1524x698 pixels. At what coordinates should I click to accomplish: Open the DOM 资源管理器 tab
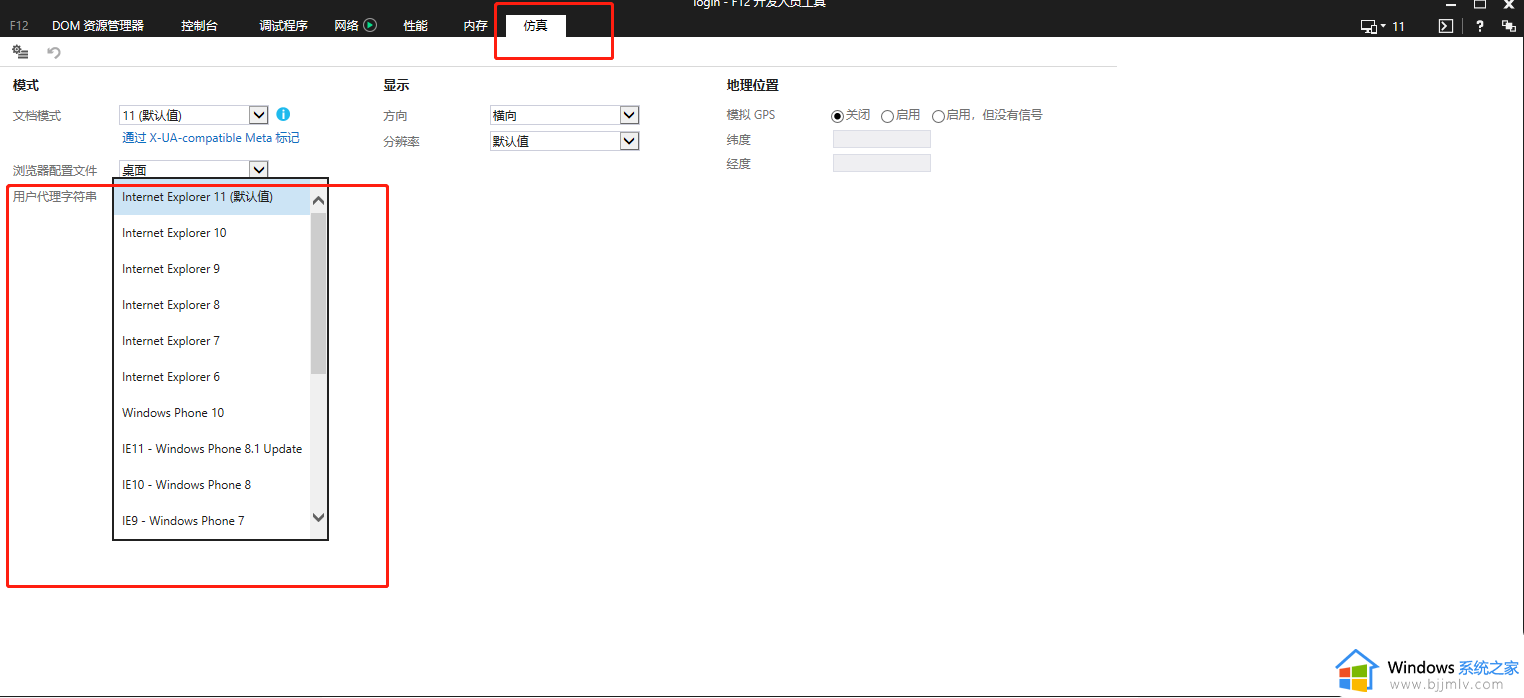pyautogui.click(x=98, y=26)
